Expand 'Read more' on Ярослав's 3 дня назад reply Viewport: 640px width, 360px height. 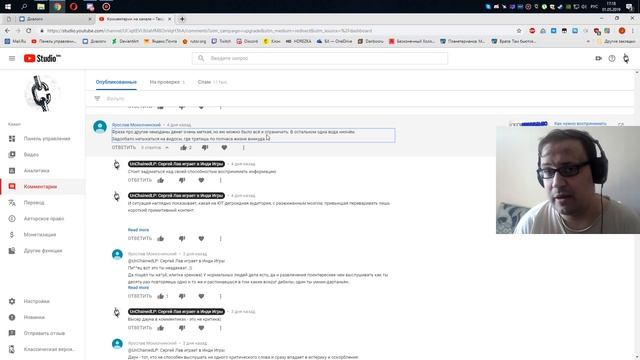point(138,287)
